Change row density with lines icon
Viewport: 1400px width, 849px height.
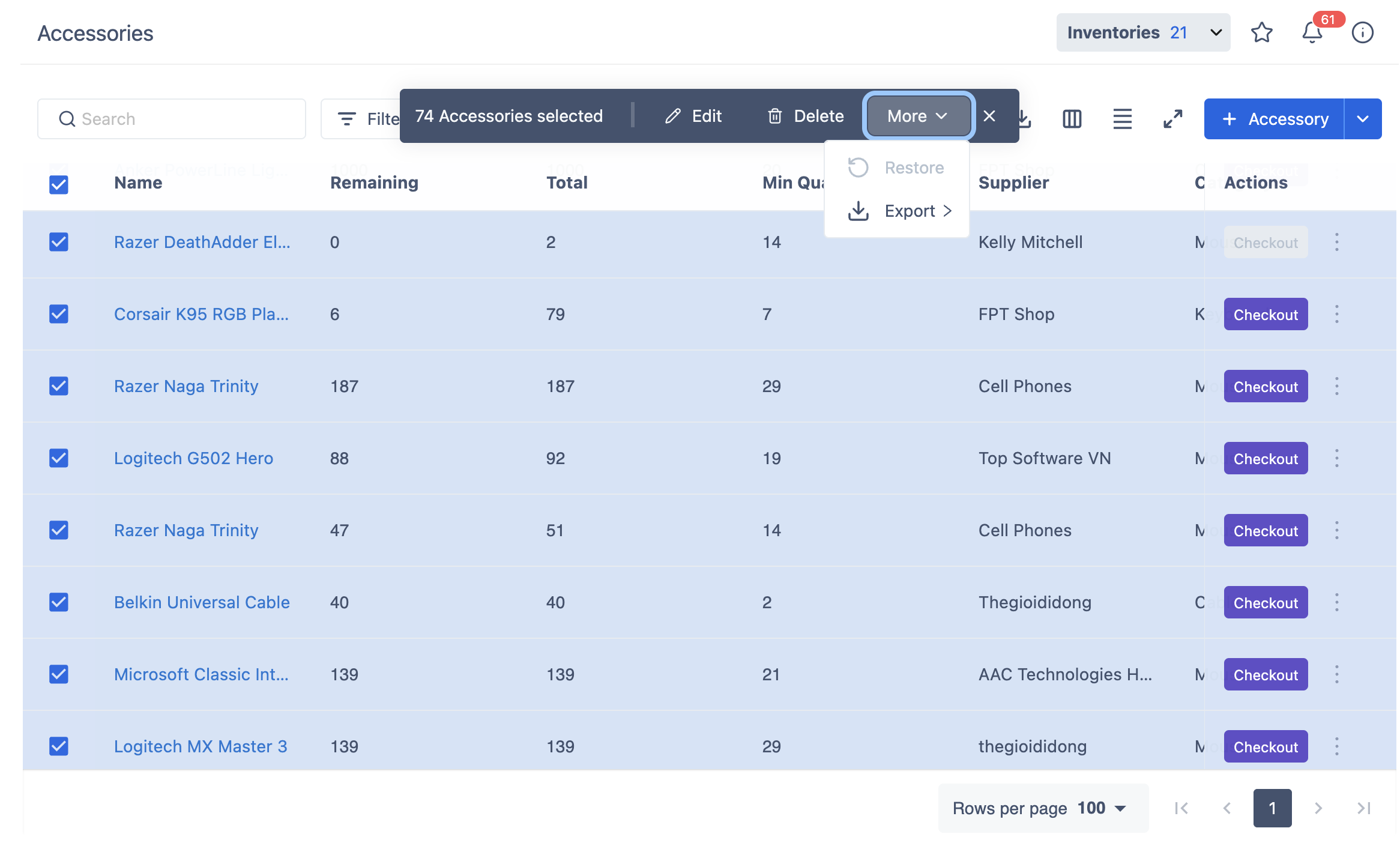(1122, 119)
